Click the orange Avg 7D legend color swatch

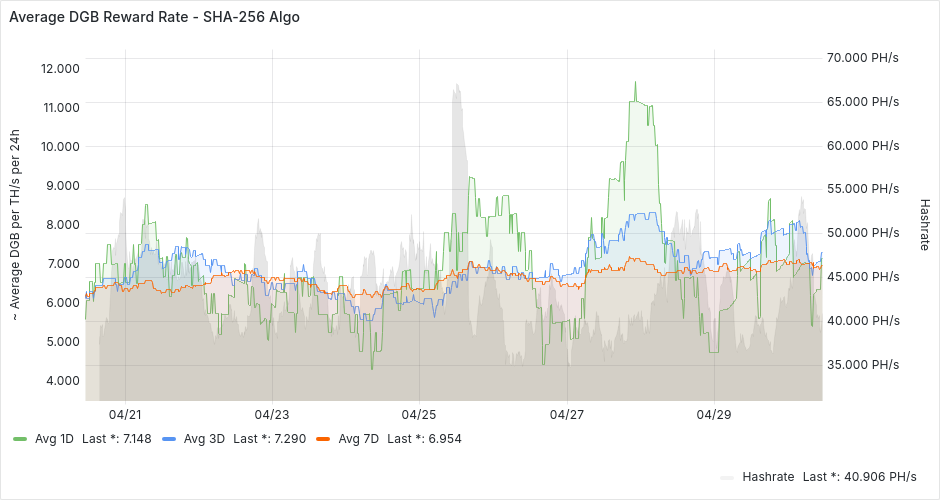coord(322,439)
